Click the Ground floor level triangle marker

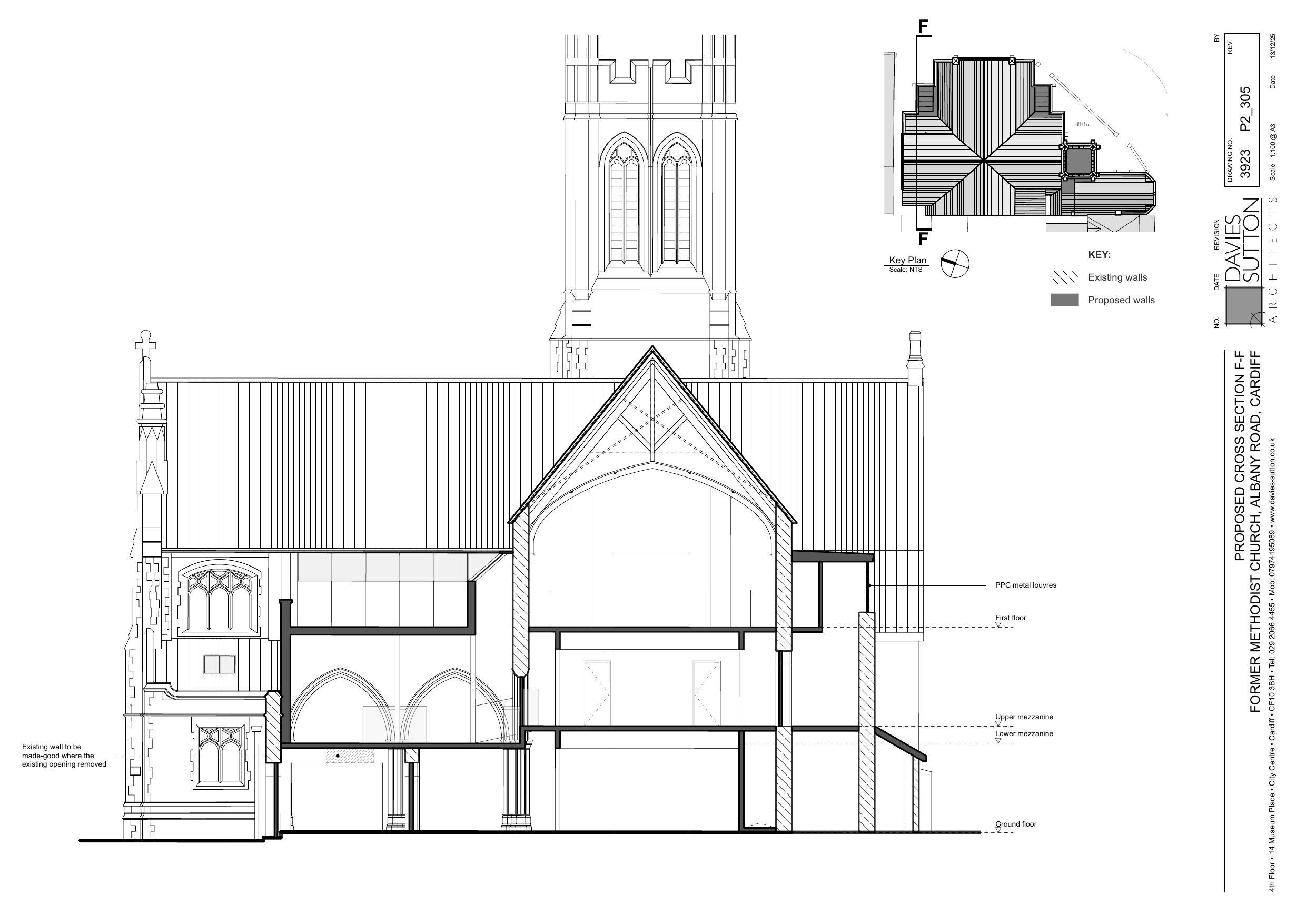(998, 831)
